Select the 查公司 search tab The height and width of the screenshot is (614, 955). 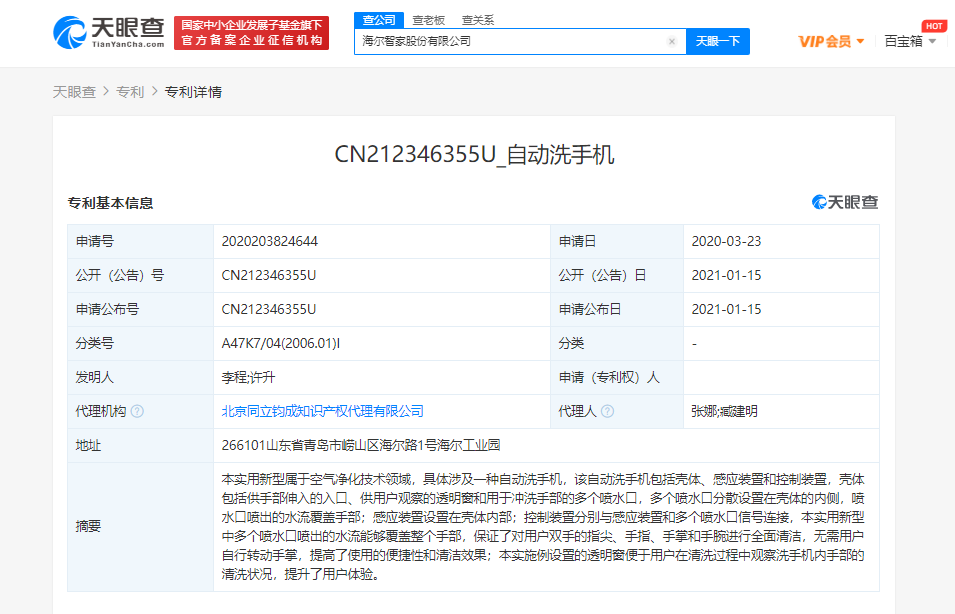pos(379,20)
